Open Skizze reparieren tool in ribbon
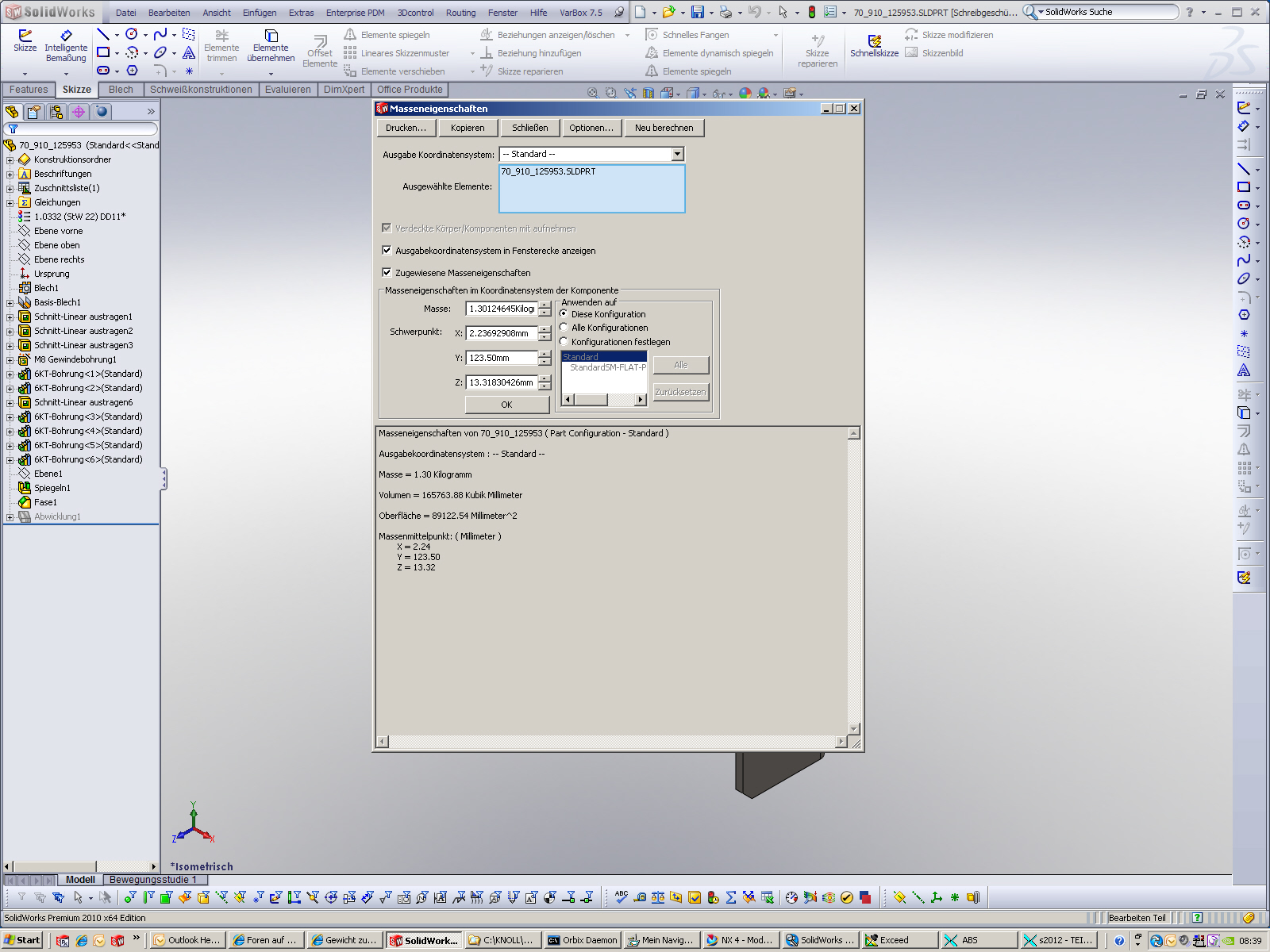This screenshot has width=1270, height=952. tap(818, 52)
